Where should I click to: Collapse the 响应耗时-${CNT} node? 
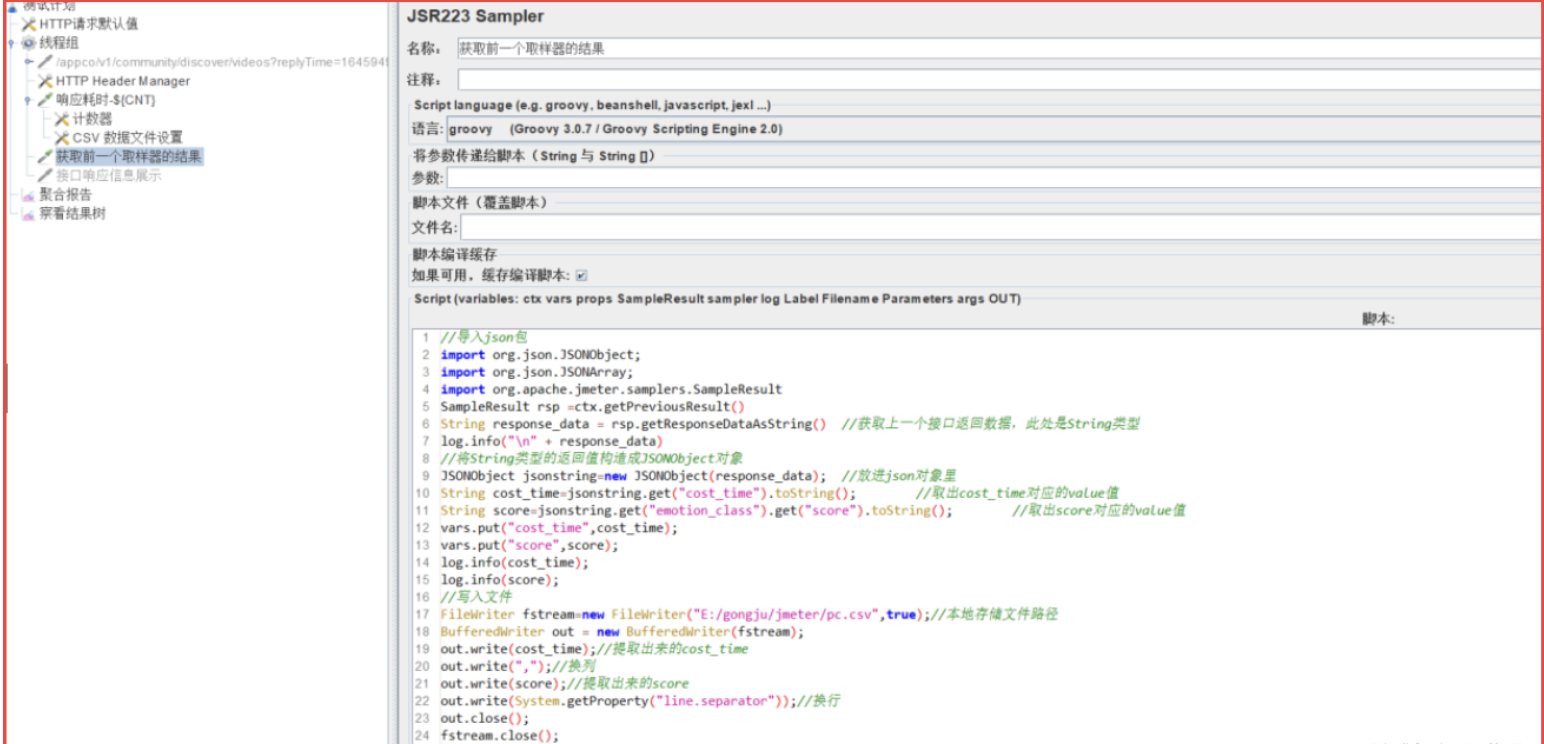point(29,100)
